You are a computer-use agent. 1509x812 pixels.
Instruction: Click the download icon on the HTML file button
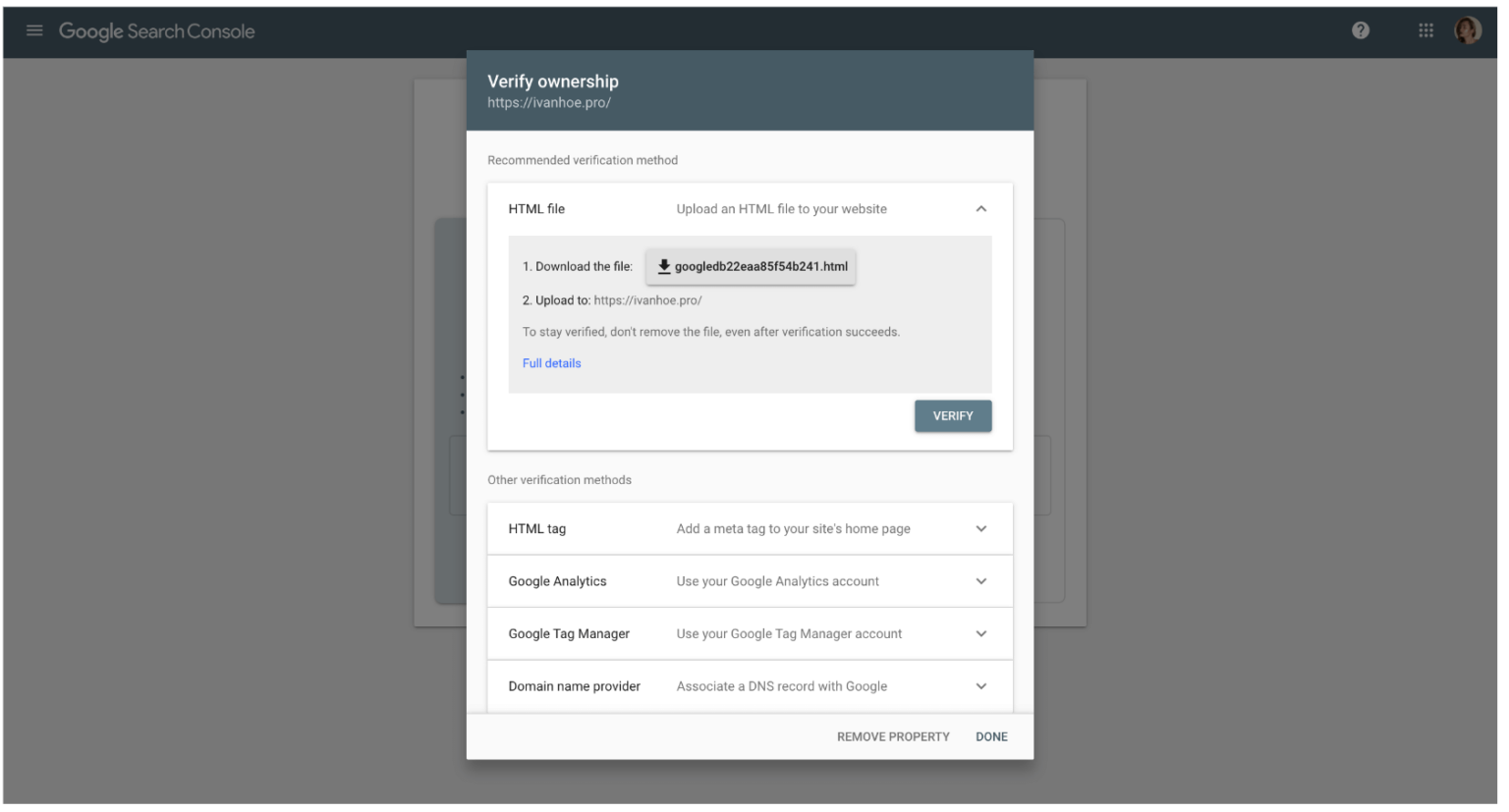(664, 265)
